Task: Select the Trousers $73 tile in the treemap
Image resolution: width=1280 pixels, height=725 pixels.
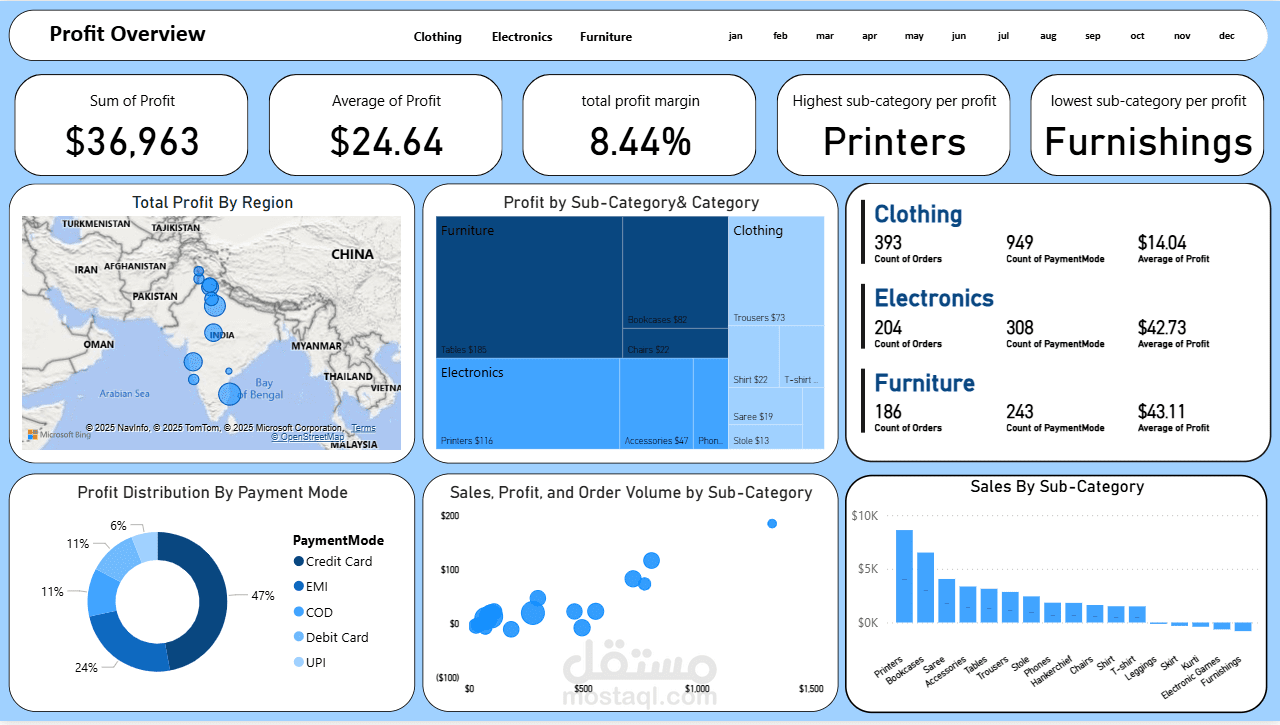Action: (x=775, y=280)
